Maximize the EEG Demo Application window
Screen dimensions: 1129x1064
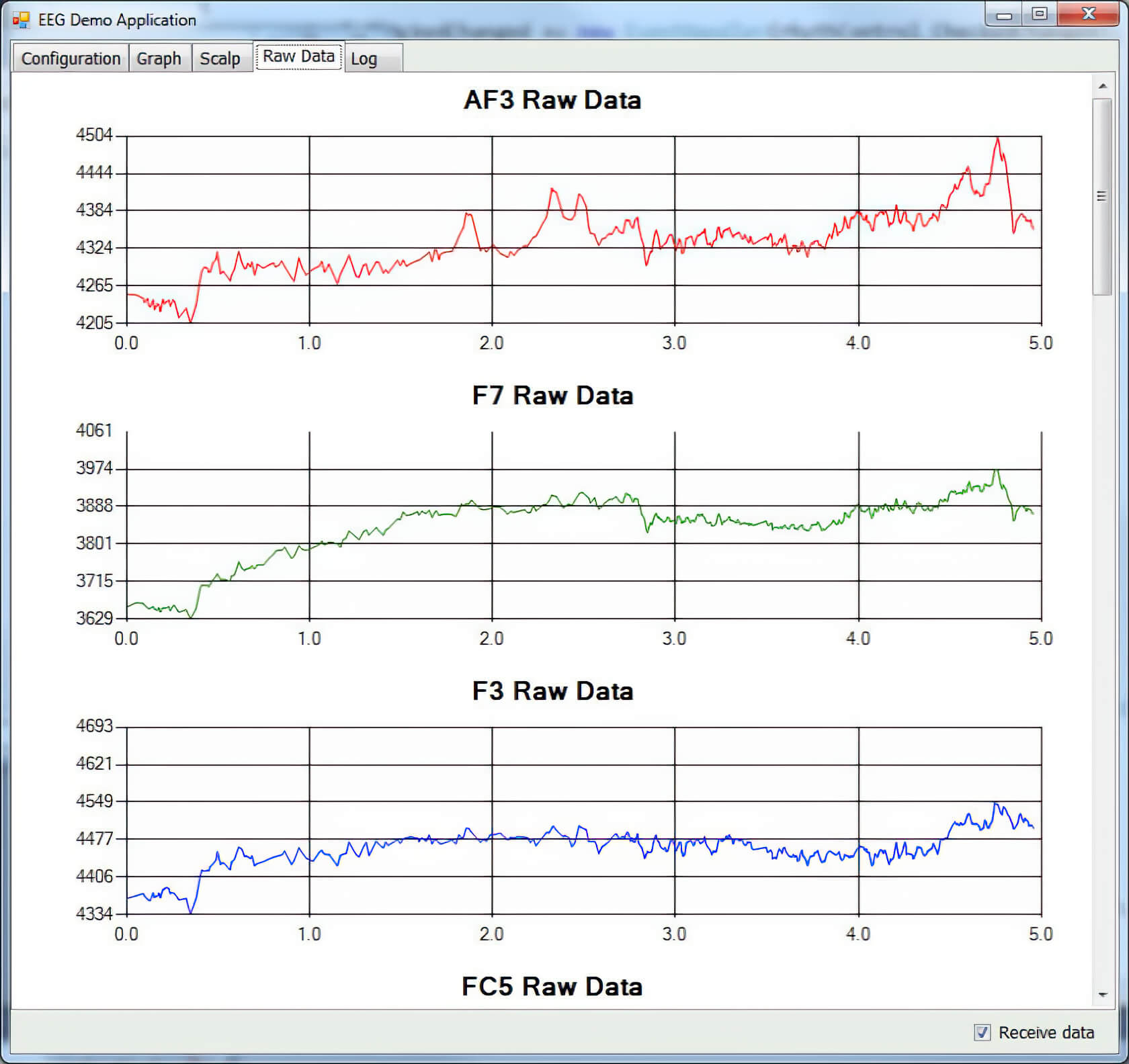[1039, 15]
